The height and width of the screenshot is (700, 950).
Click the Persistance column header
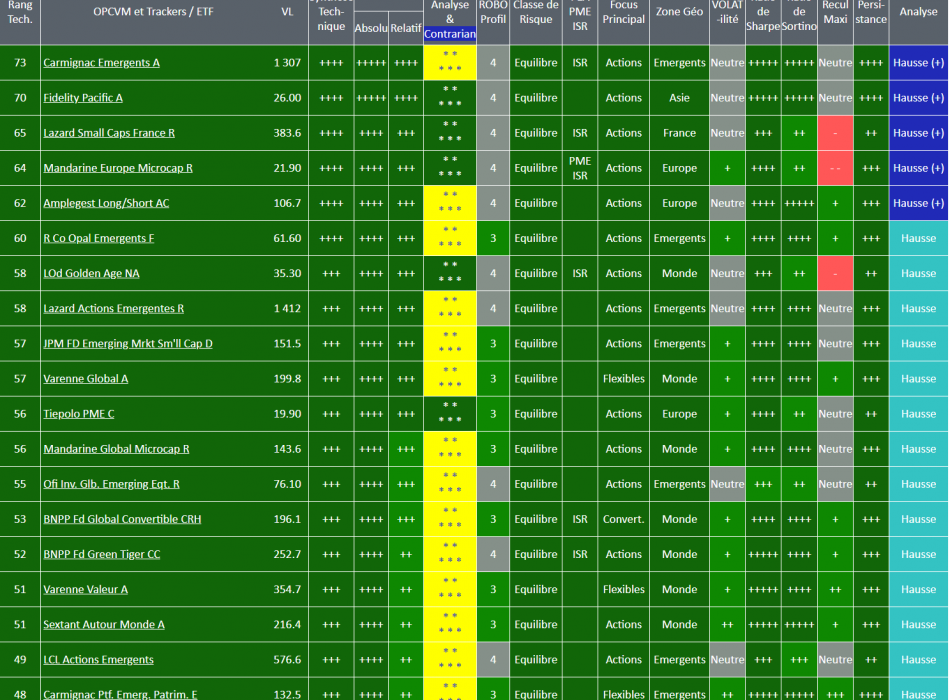[x=871, y=12]
